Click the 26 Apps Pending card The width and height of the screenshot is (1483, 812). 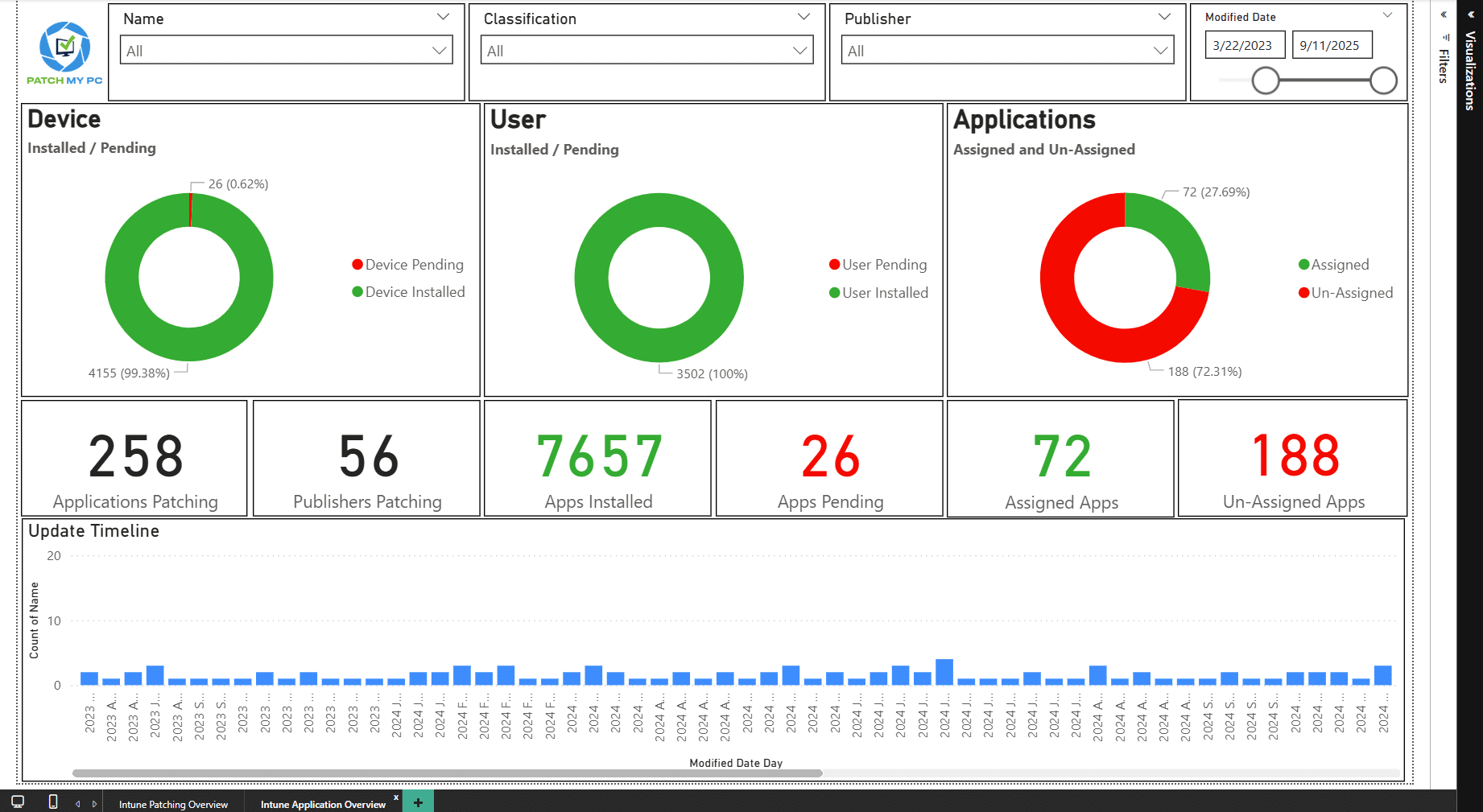pyautogui.click(x=828, y=459)
